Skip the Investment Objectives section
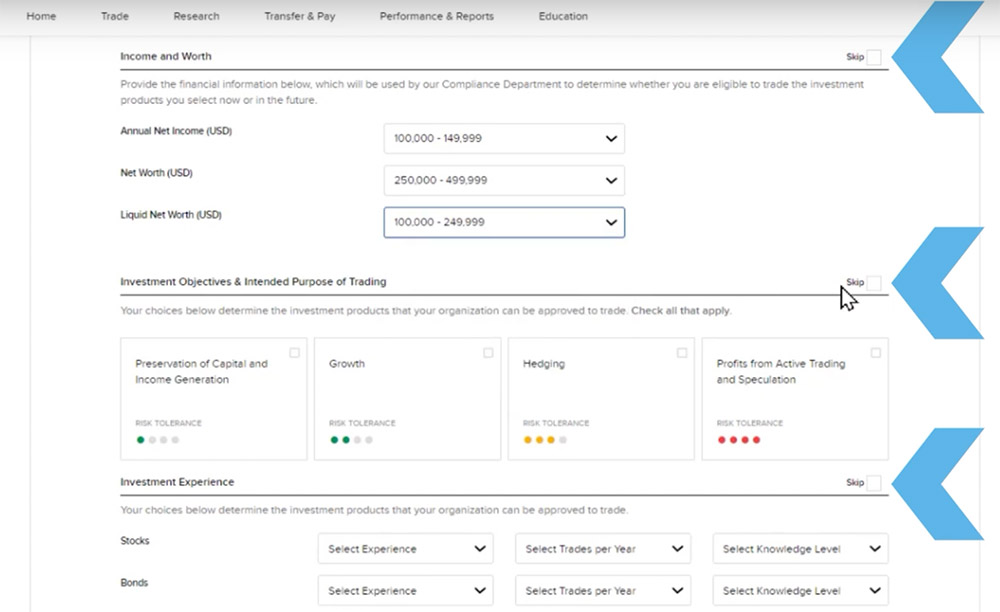Image resolution: width=1000 pixels, height=612 pixels. [x=873, y=283]
